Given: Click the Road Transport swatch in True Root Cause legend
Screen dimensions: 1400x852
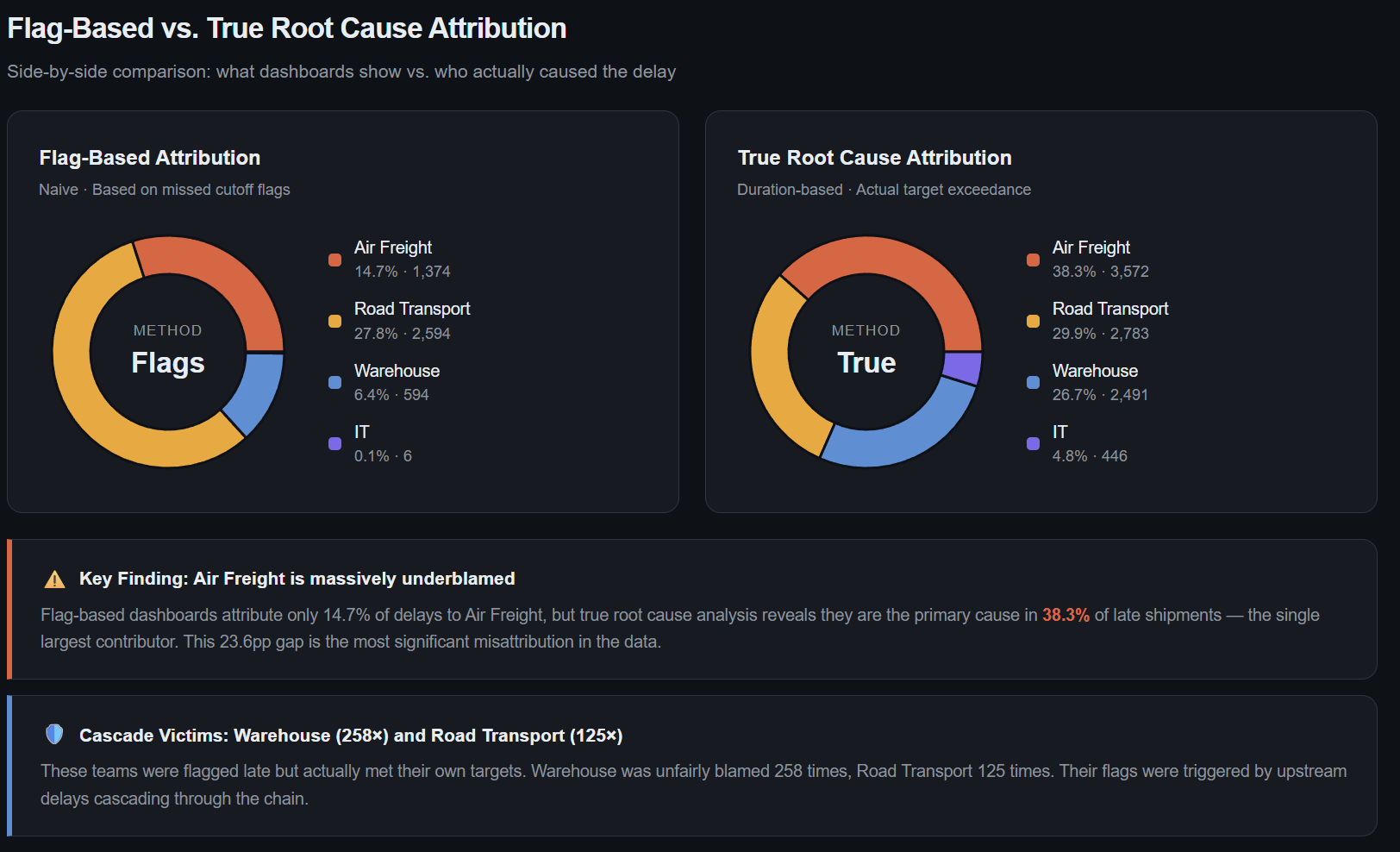Looking at the screenshot, I should pos(1033,322).
